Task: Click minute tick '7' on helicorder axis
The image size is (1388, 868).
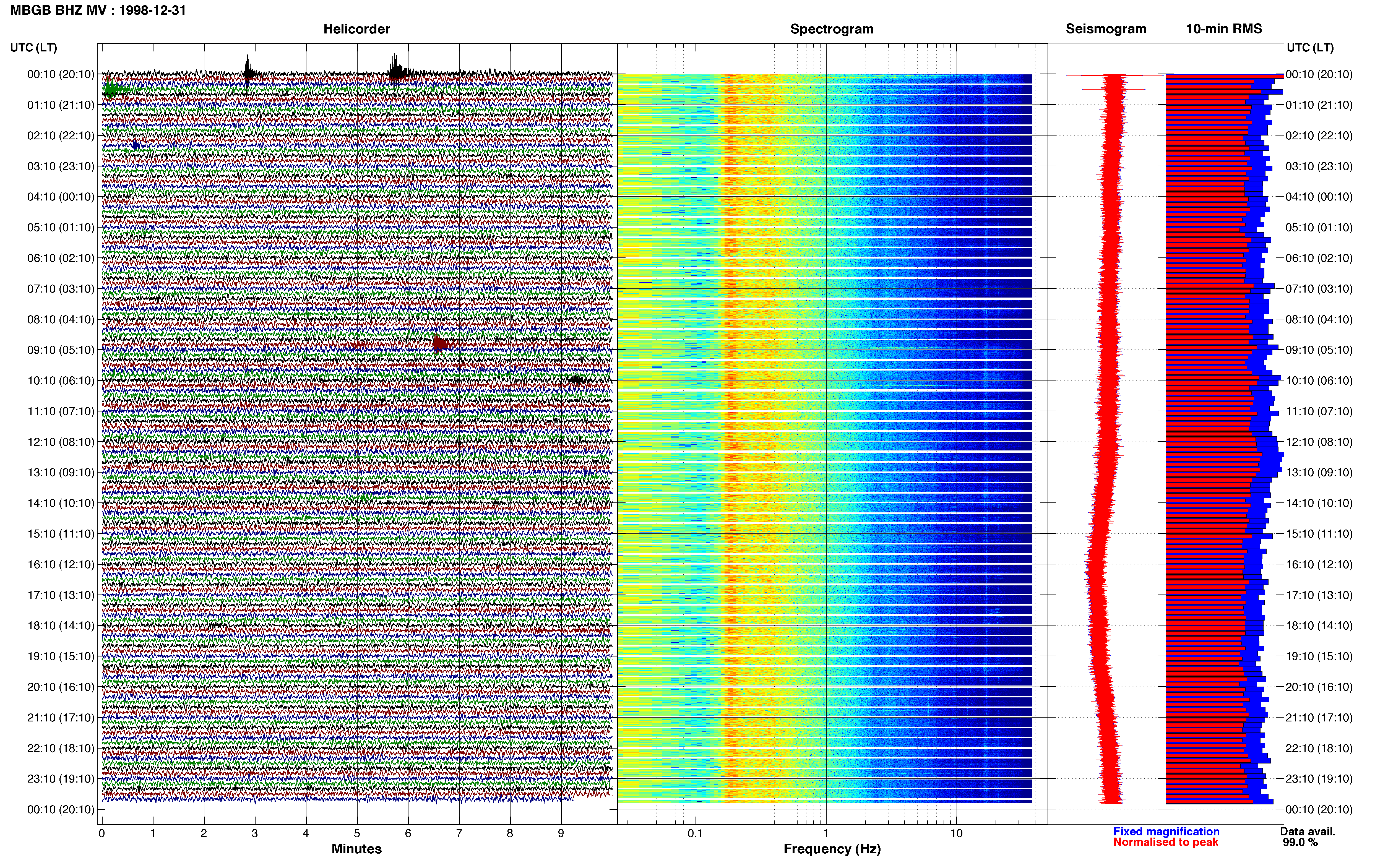Action: pyautogui.click(x=459, y=833)
